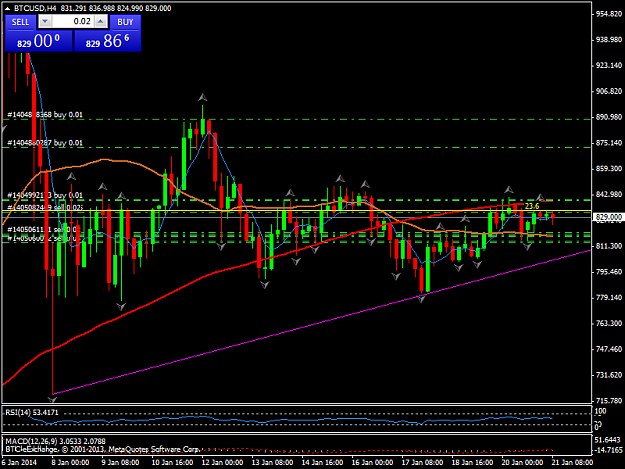Click the 923.140 price scale value

pyautogui.click(x=609, y=65)
